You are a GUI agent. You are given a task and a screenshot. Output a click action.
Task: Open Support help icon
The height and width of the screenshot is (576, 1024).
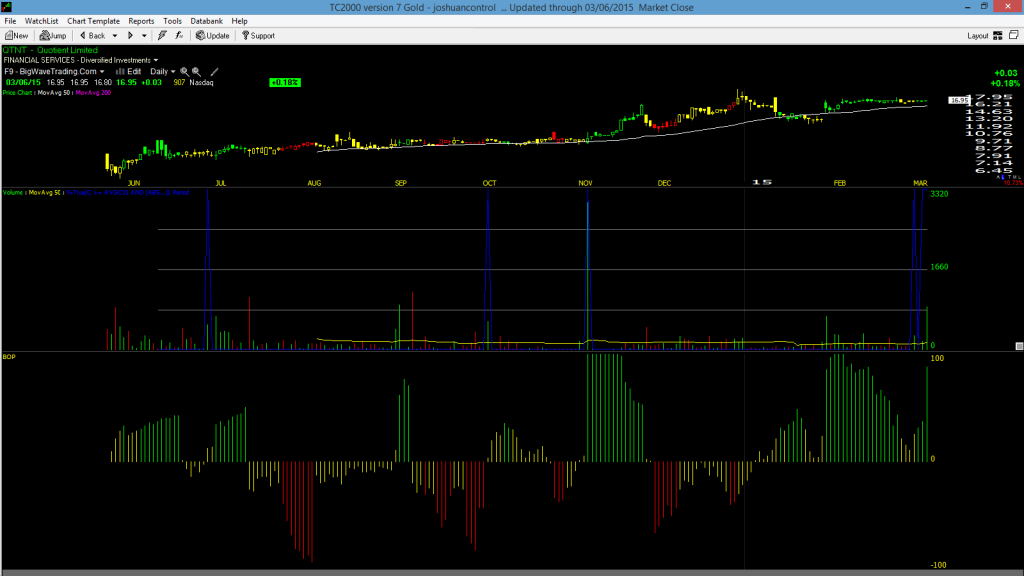258,36
